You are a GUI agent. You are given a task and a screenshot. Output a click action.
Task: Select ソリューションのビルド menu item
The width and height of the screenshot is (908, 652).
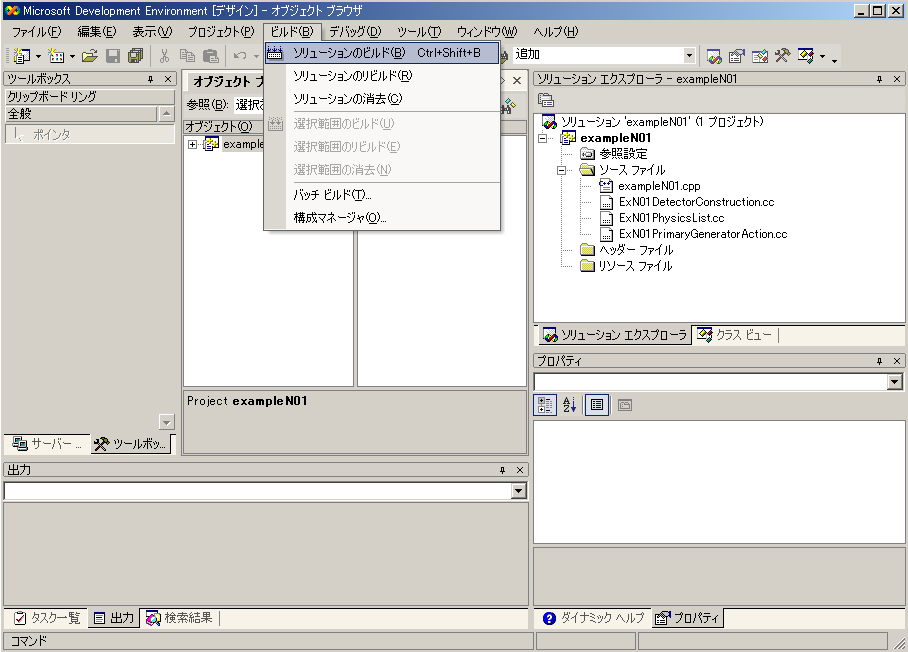[382, 53]
